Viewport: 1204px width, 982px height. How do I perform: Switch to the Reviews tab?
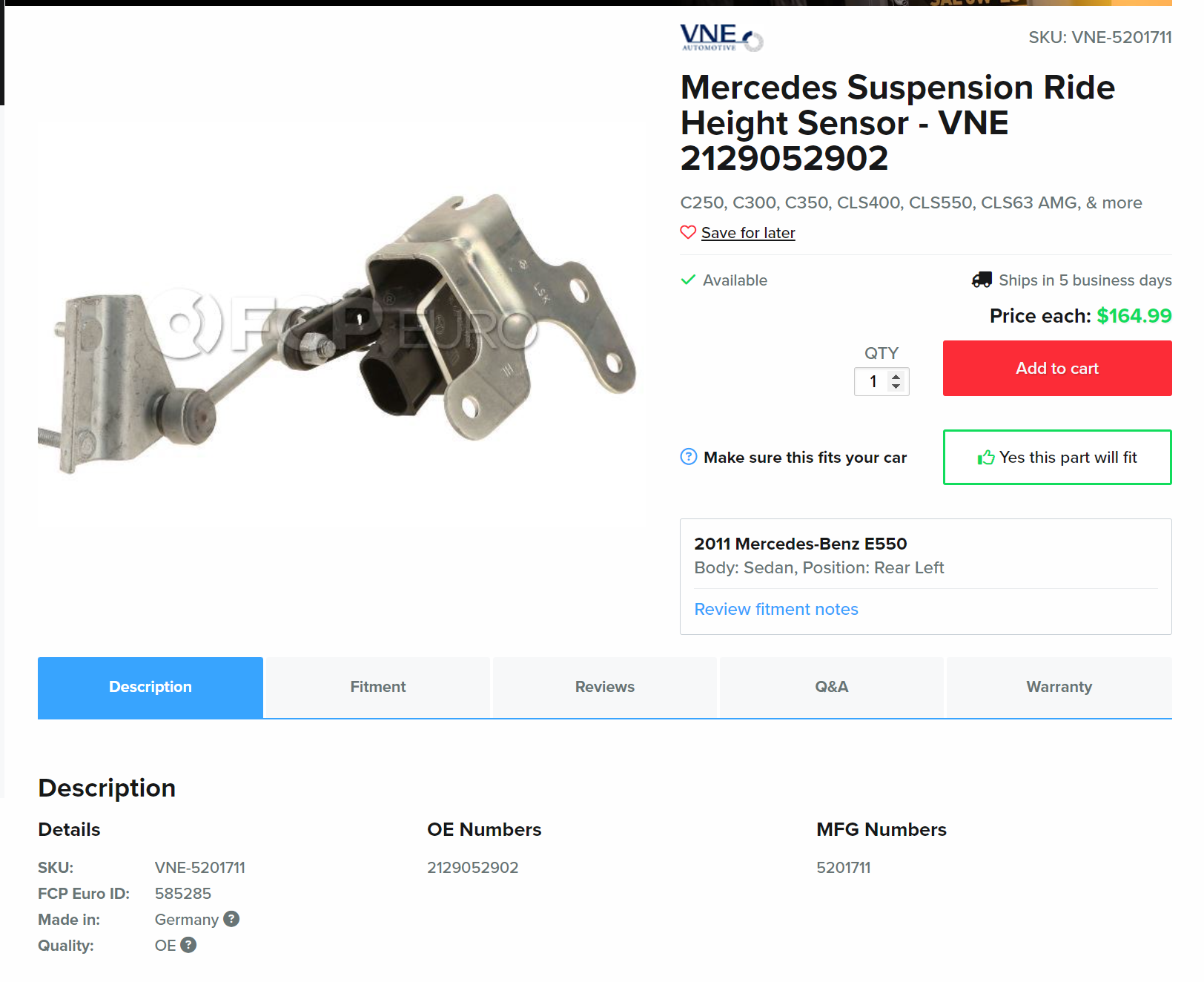coord(604,687)
